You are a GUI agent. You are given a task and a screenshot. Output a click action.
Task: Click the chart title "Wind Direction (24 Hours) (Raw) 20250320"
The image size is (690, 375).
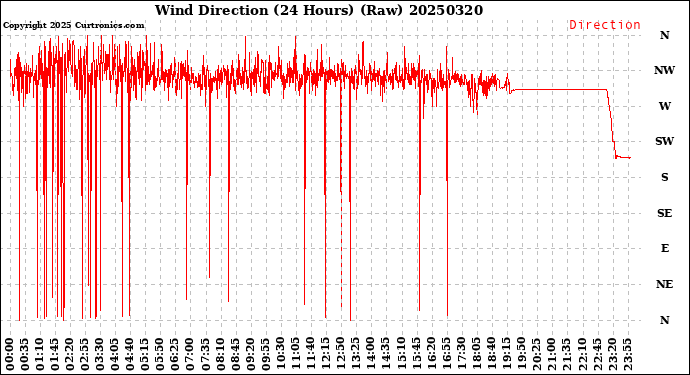coord(319,10)
